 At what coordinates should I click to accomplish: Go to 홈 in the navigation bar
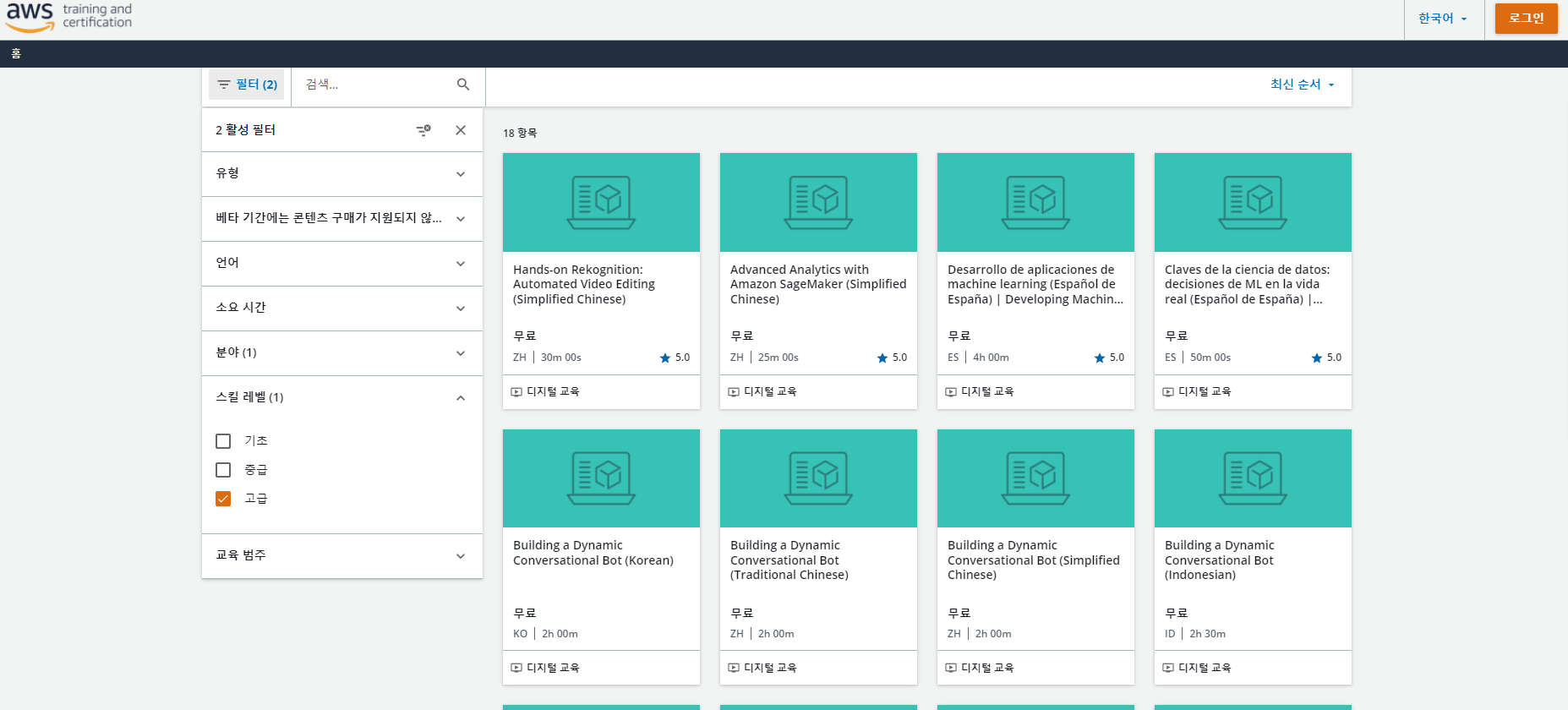(16, 53)
